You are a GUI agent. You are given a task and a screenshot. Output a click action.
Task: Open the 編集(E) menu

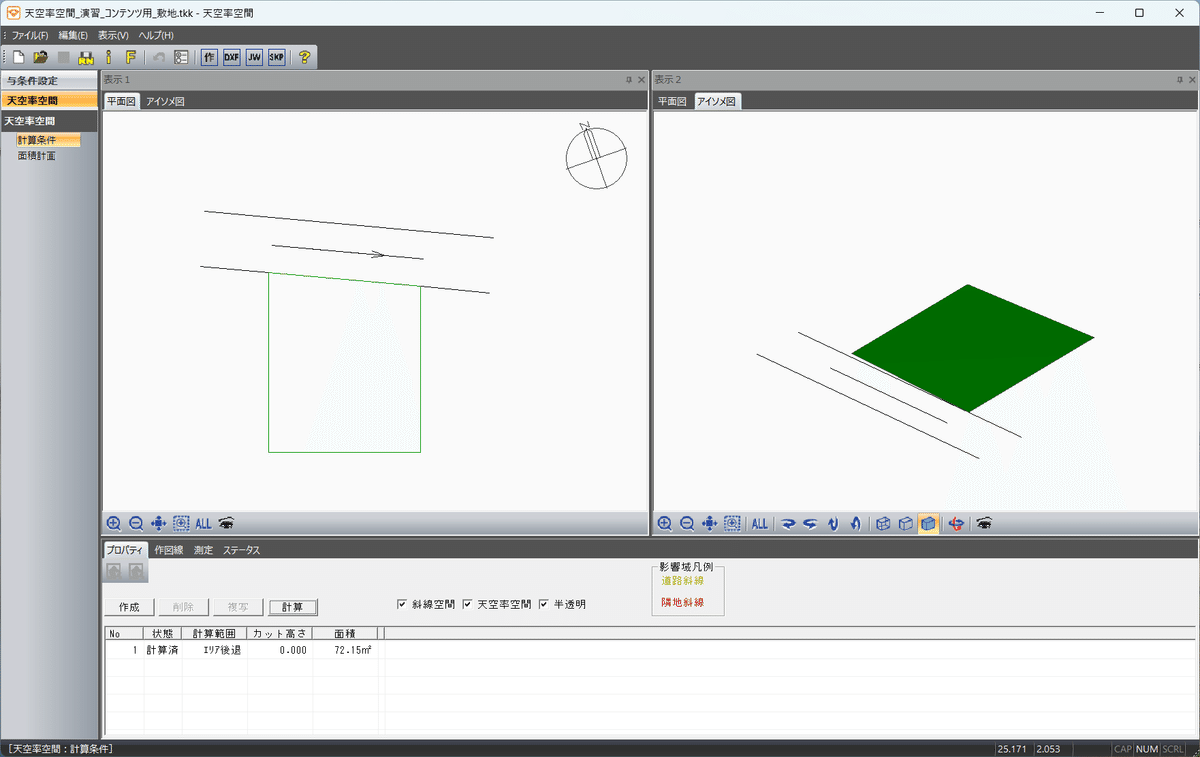coord(73,35)
